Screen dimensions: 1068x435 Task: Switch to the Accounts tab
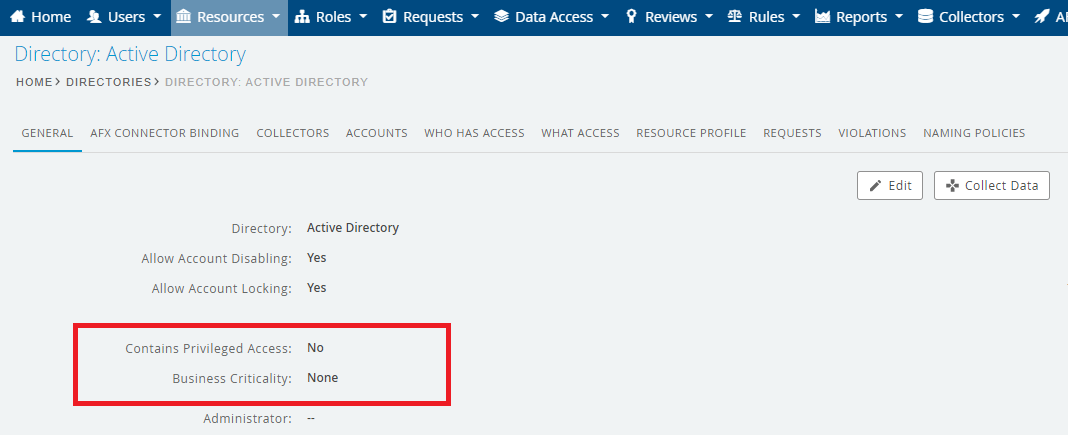[376, 133]
